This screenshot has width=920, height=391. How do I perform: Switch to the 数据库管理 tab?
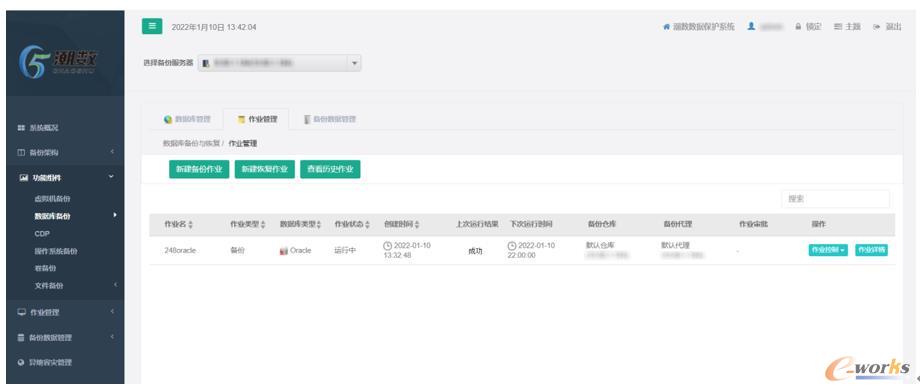[x=187, y=119]
